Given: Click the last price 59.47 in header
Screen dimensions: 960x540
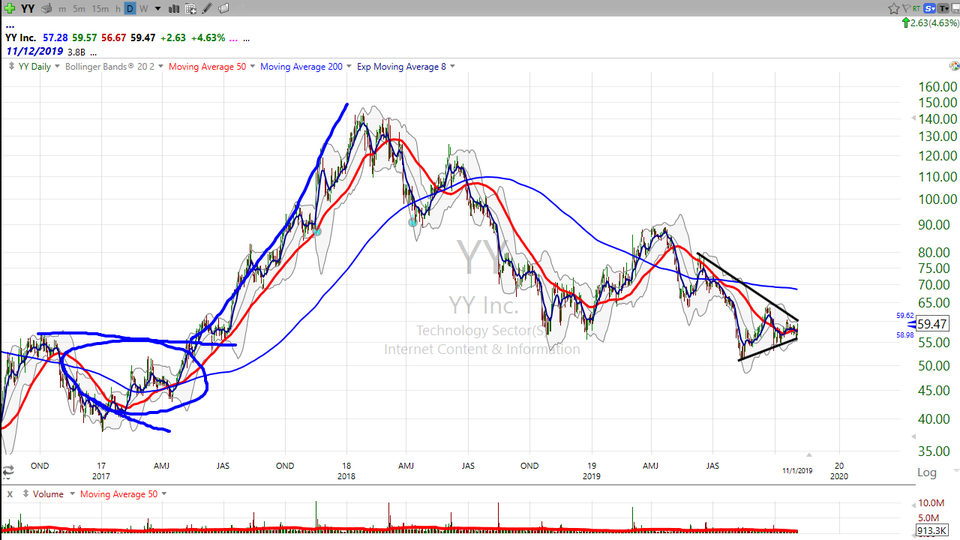Looking at the screenshot, I should pos(143,38).
